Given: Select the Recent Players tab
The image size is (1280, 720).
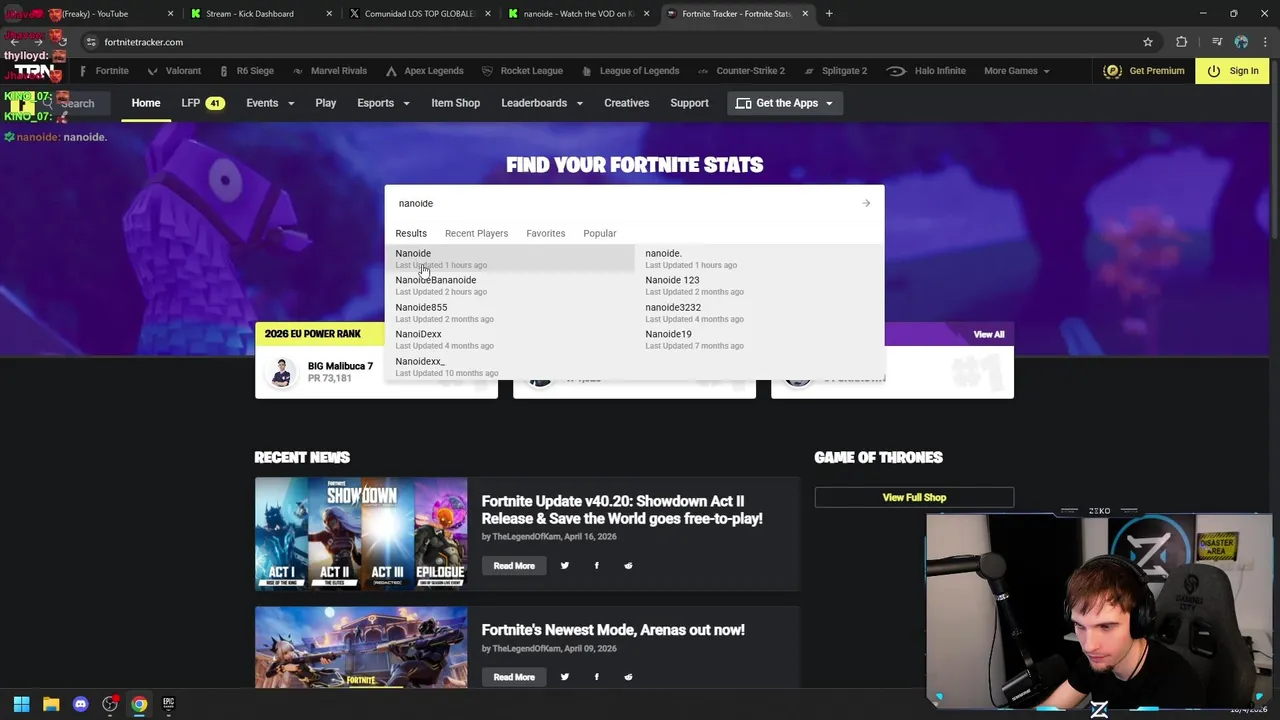Looking at the screenshot, I should [x=476, y=233].
